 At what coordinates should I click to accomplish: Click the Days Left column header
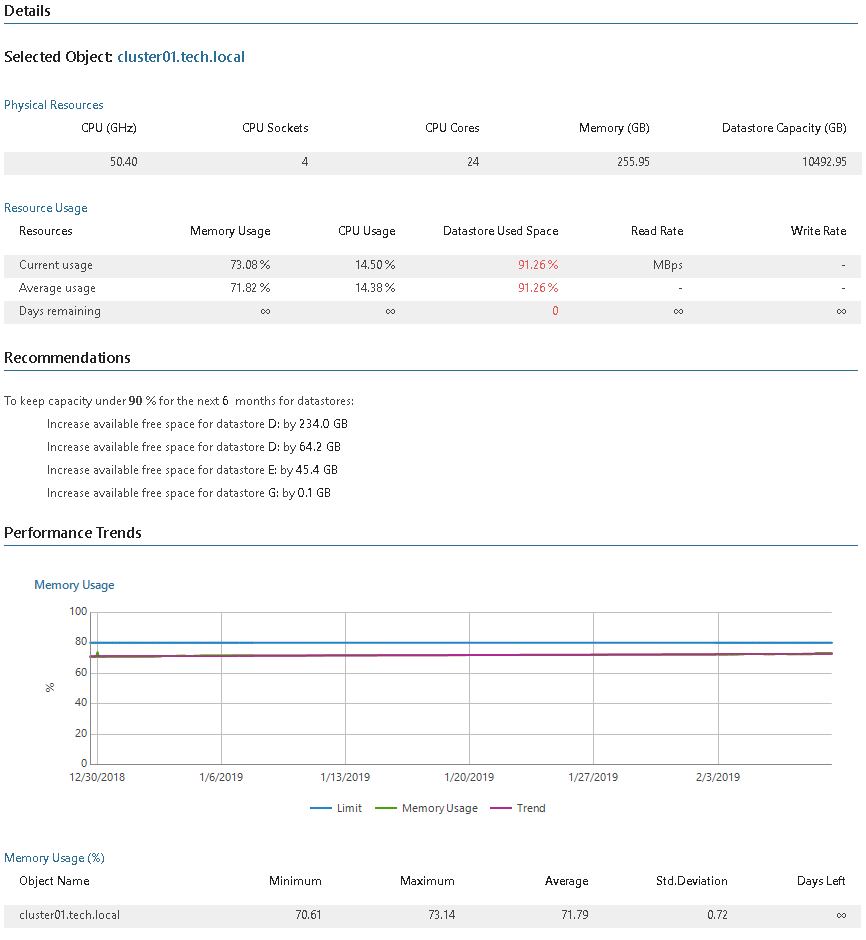tap(821, 881)
